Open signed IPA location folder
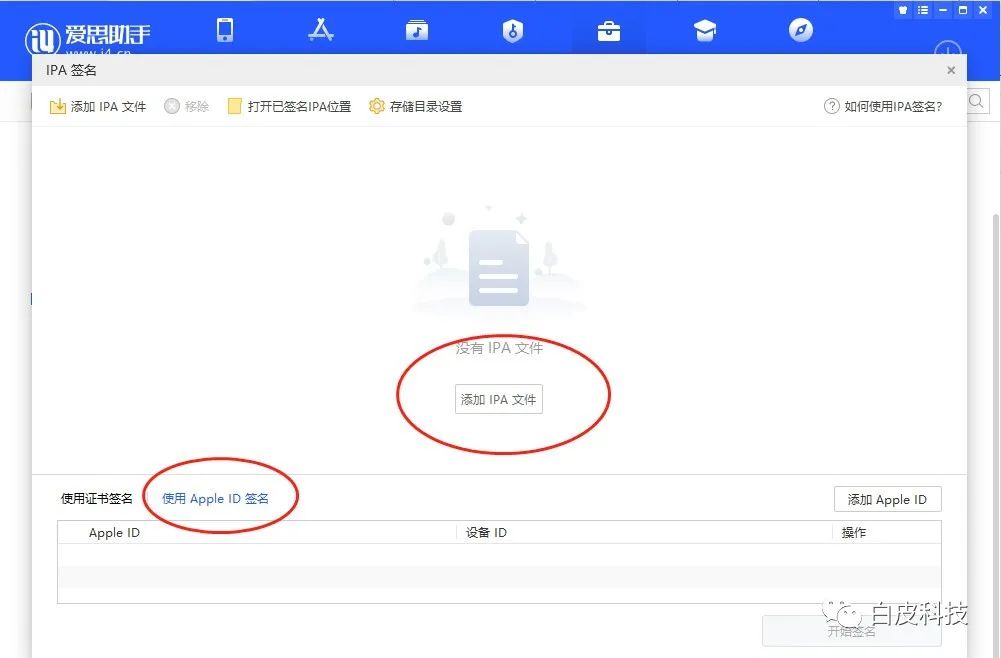Image resolution: width=1001 pixels, height=658 pixels. tap(289, 107)
